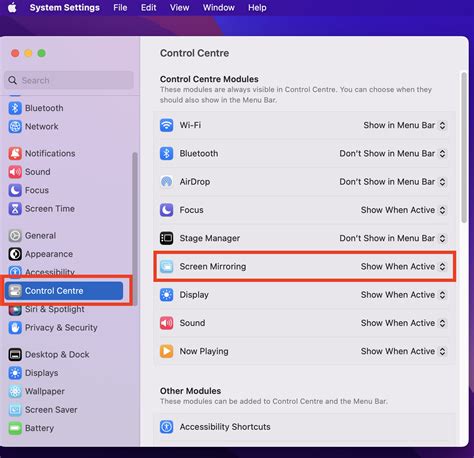Viewport: 474px width, 458px height.
Task: Open Now Playing Show When Active dropdown
Action: (403, 351)
